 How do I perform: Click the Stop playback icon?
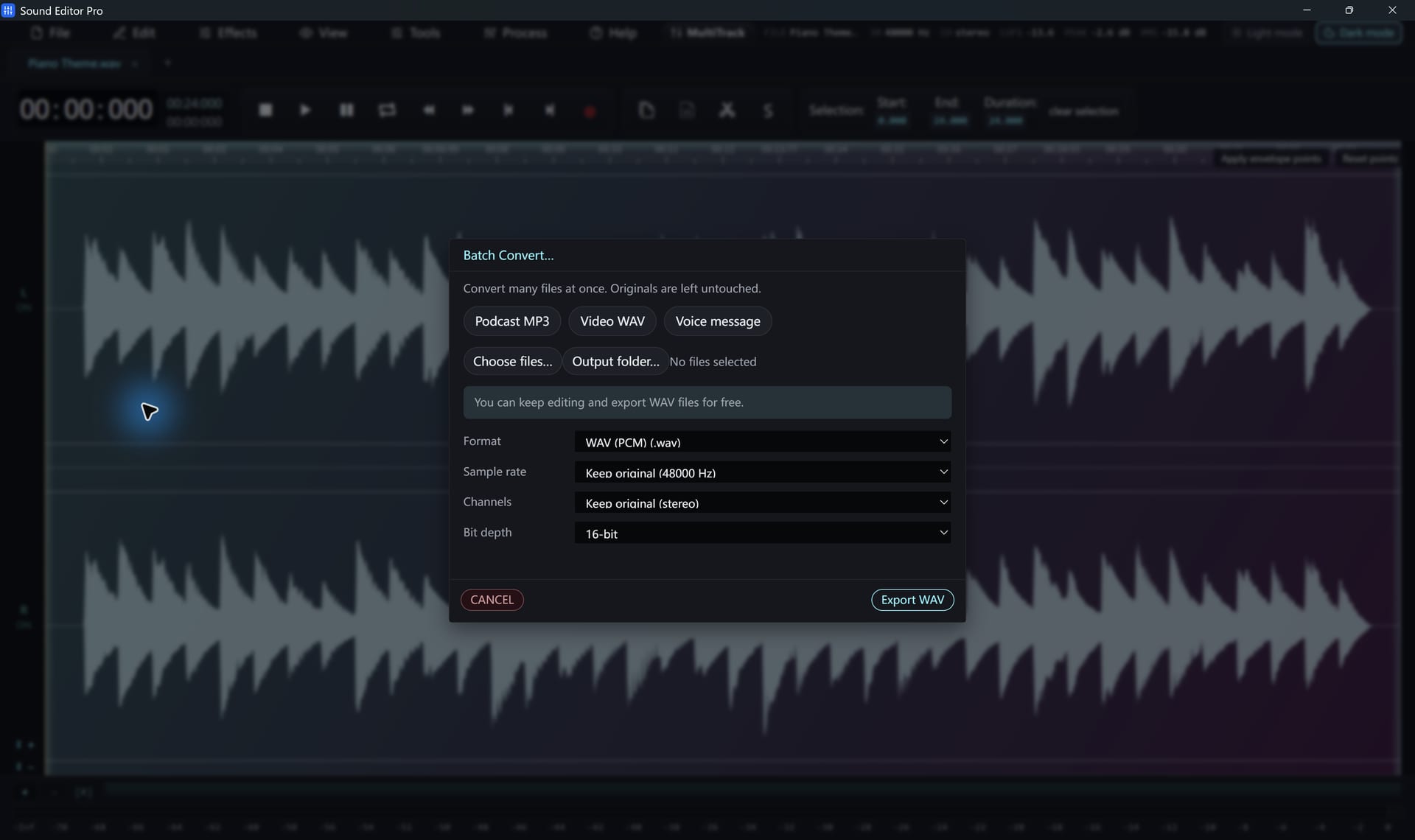pyautogui.click(x=266, y=111)
